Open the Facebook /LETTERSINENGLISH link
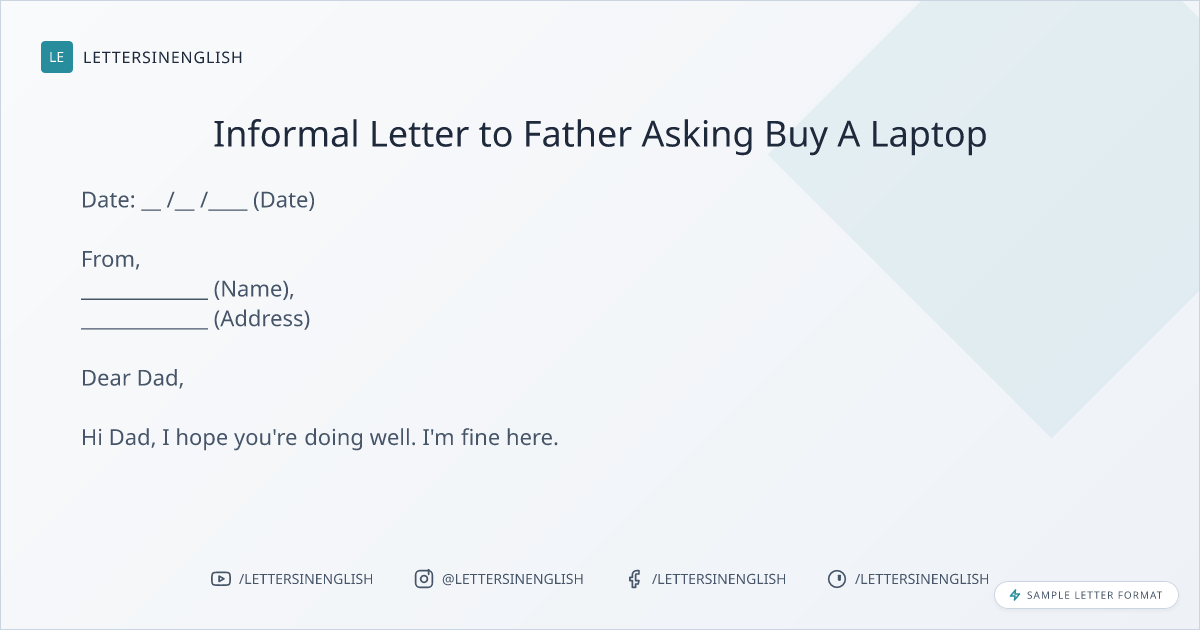Viewport: 1200px width, 630px height. pos(719,579)
